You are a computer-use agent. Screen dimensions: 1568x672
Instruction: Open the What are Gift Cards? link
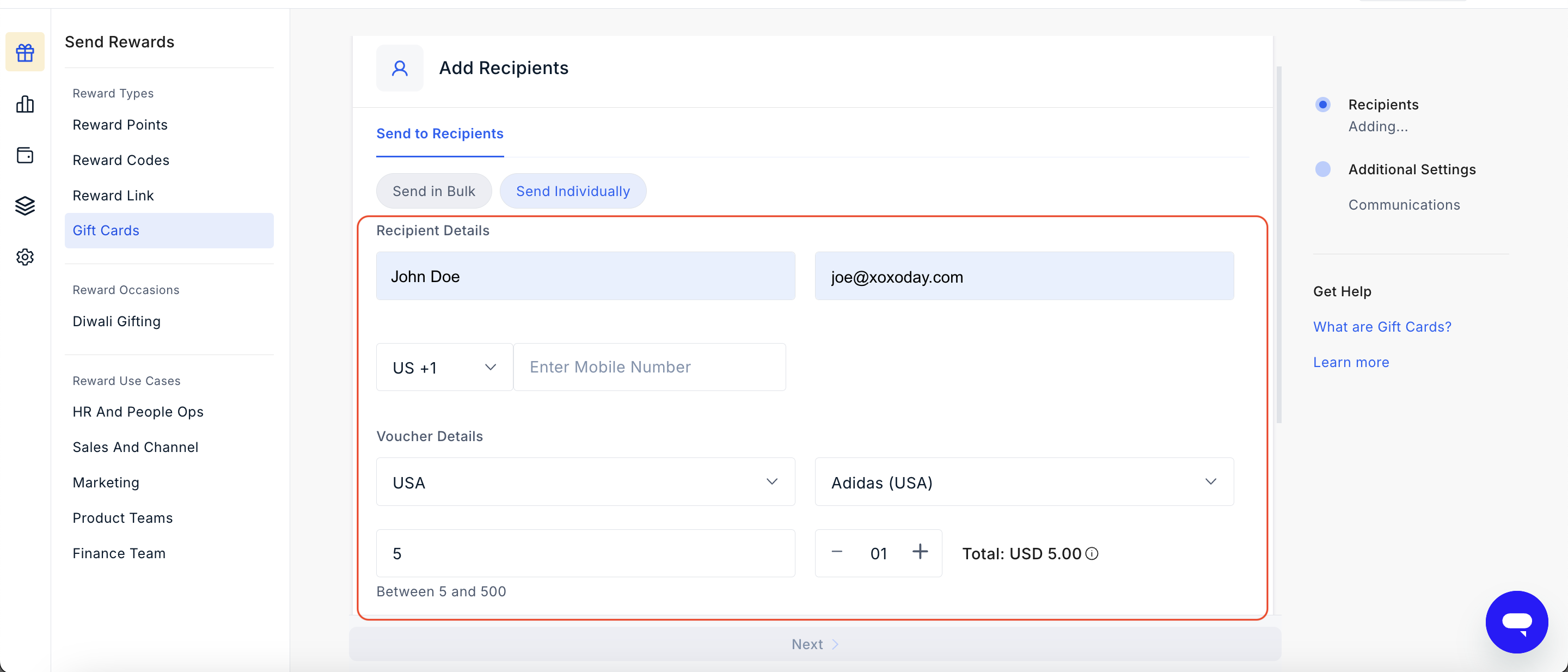point(1382,327)
